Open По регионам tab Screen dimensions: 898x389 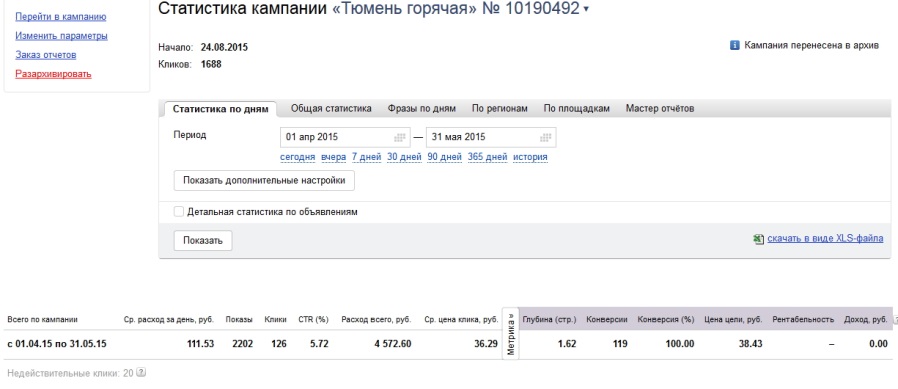tap(499, 108)
